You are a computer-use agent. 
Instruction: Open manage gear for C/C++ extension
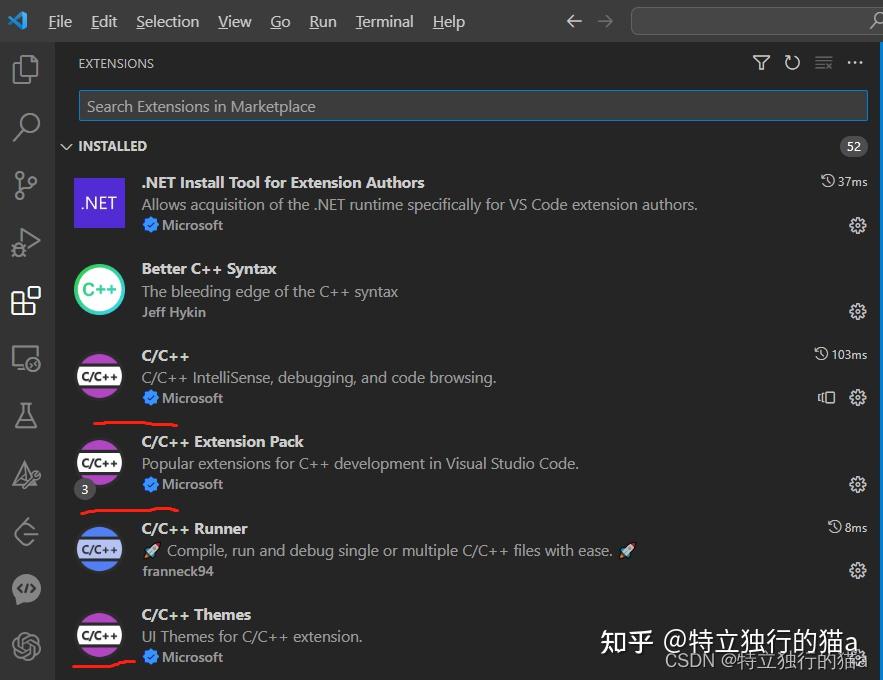click(x=857, y=397)
